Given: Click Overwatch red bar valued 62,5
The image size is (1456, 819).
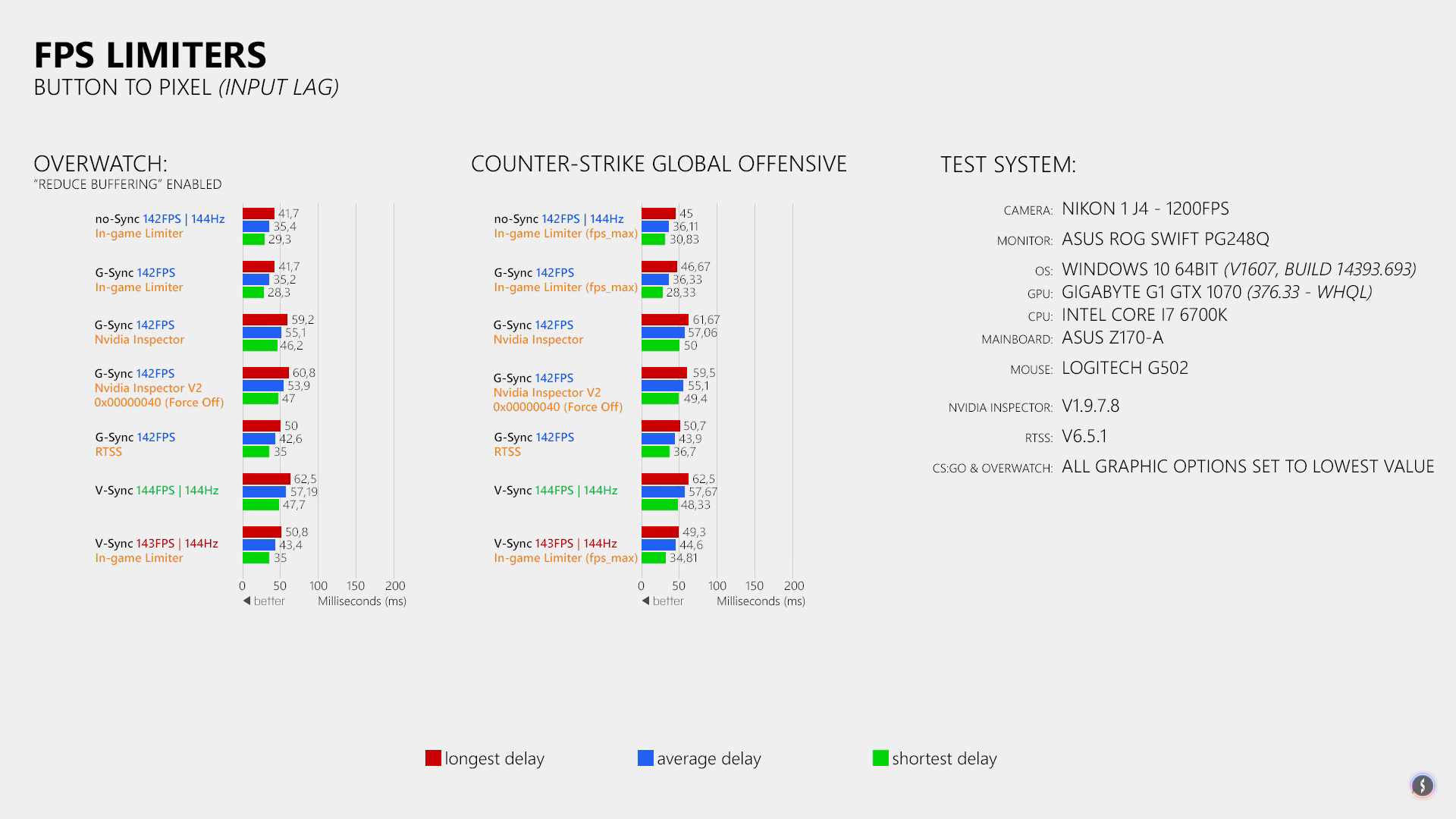Looking at the screenshot, I should (266, 479).
